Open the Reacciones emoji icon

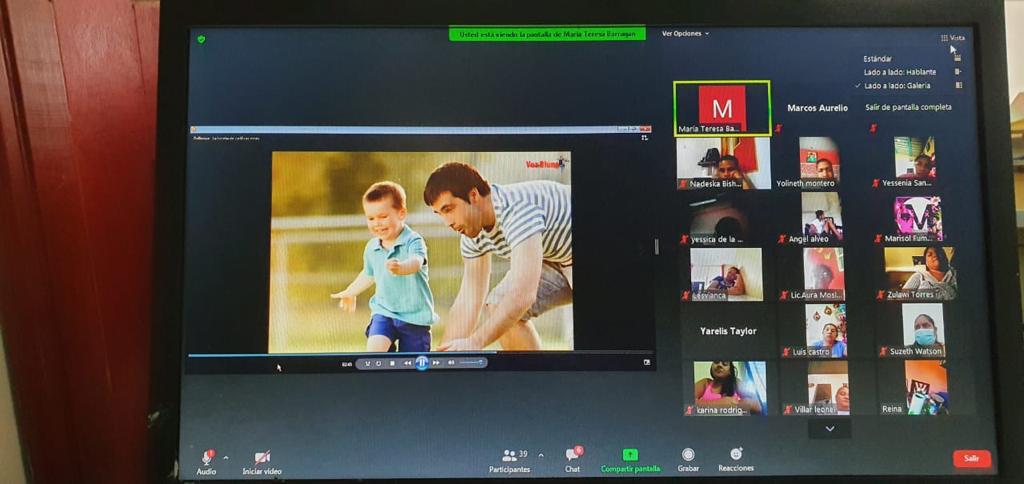click(736, 453)
